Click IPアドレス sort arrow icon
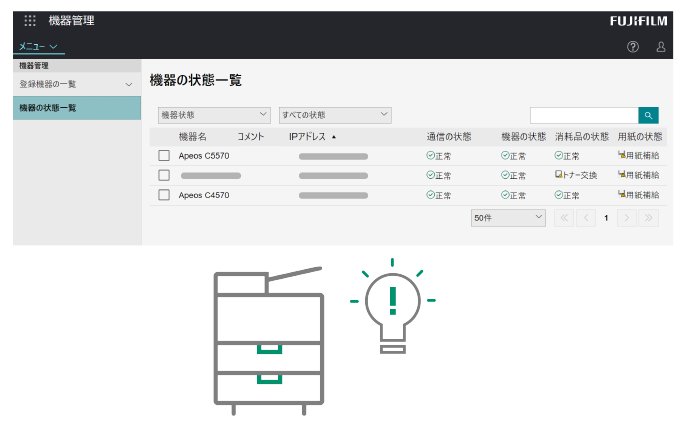This screenshot has height=431, width=686. 334,137
